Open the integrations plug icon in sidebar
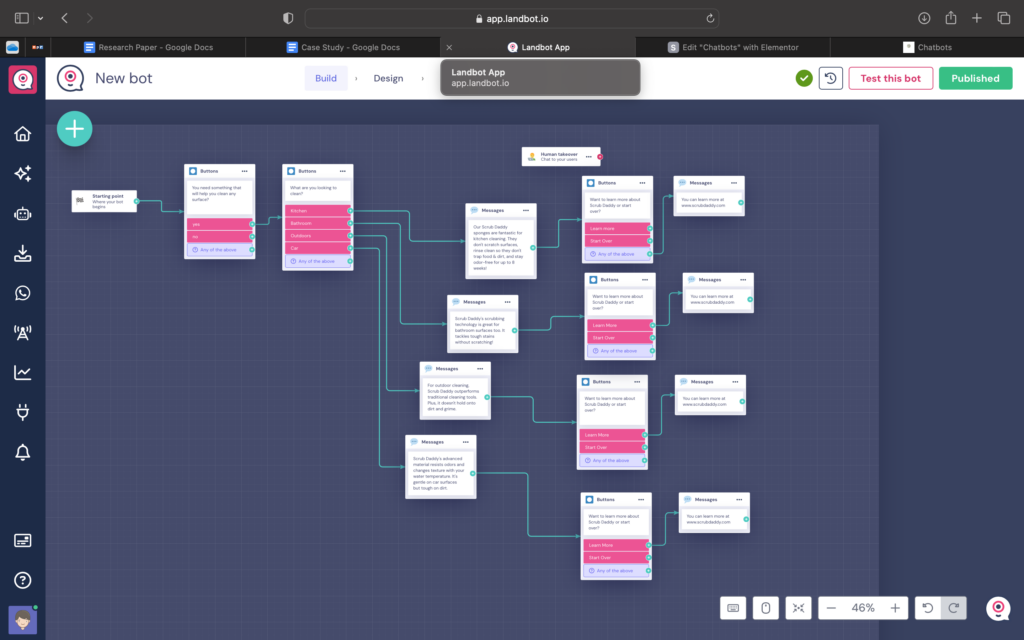 point(22,412)
